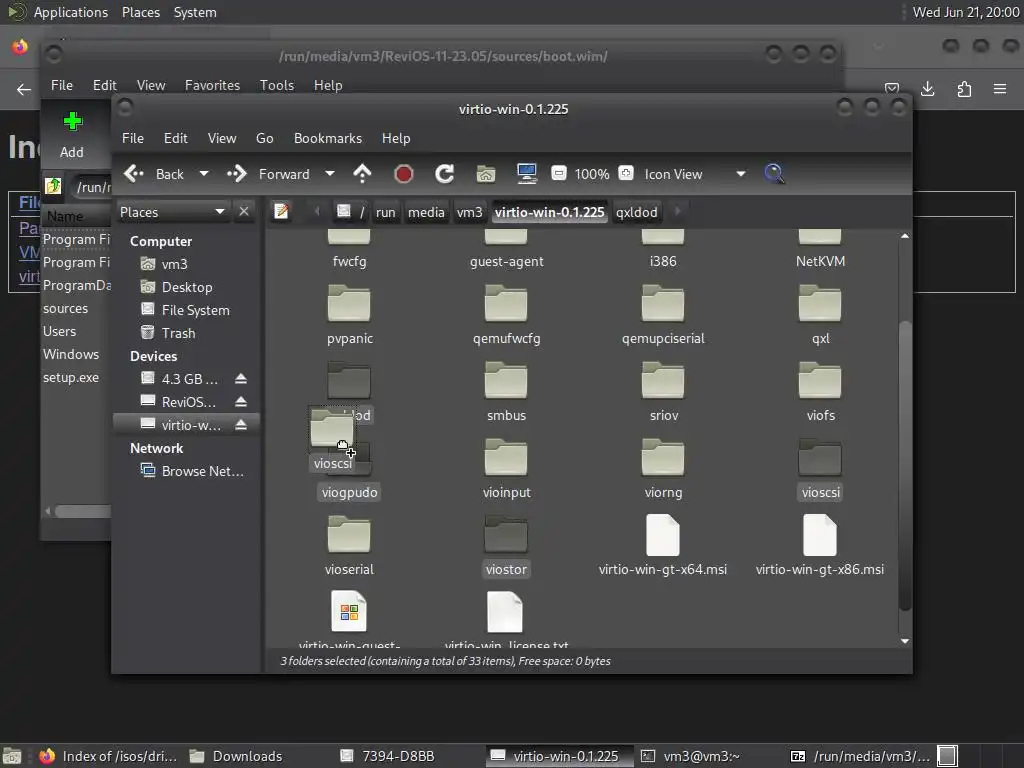Go to the vm3 path segment
Viewport: 1024px width, 768px height.
coord(469,212)
